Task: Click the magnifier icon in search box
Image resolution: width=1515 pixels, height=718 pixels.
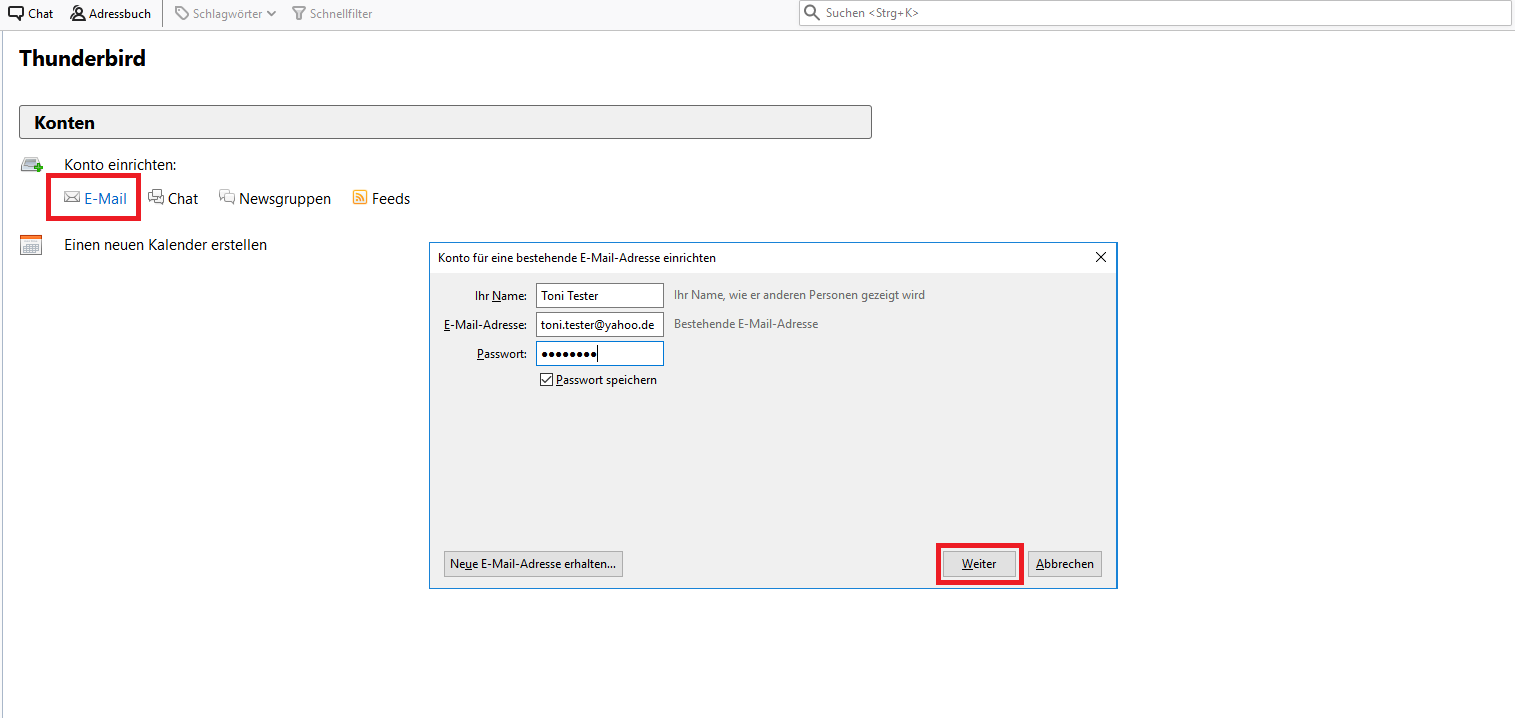Action: click(x=812, y=13)
